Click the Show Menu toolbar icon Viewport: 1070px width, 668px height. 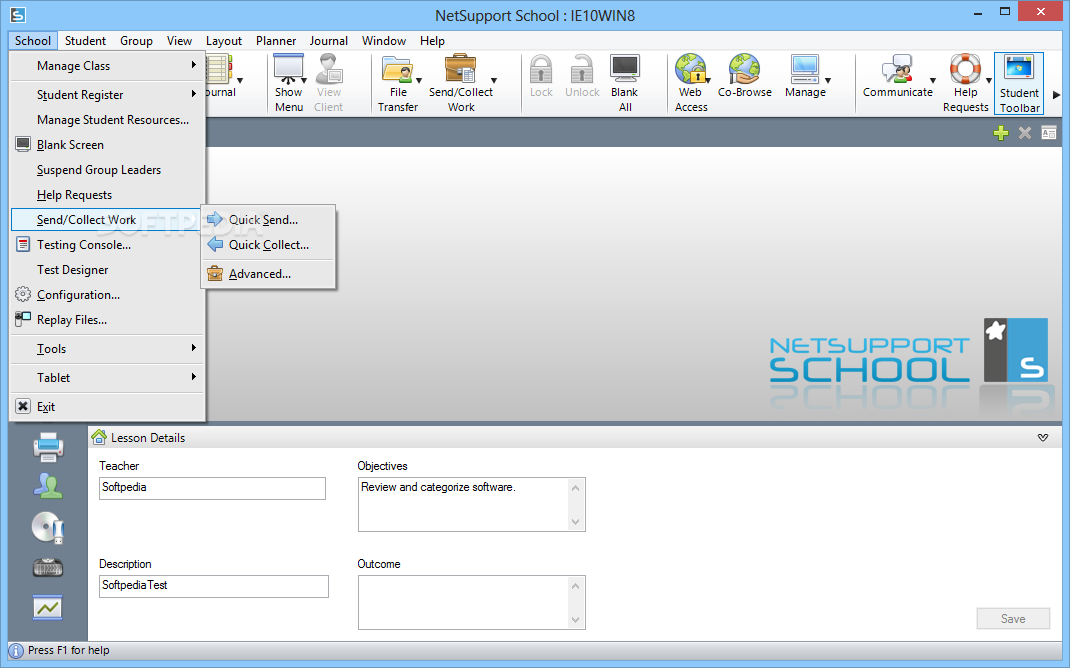pyautogui.click(x=289, y=69)
